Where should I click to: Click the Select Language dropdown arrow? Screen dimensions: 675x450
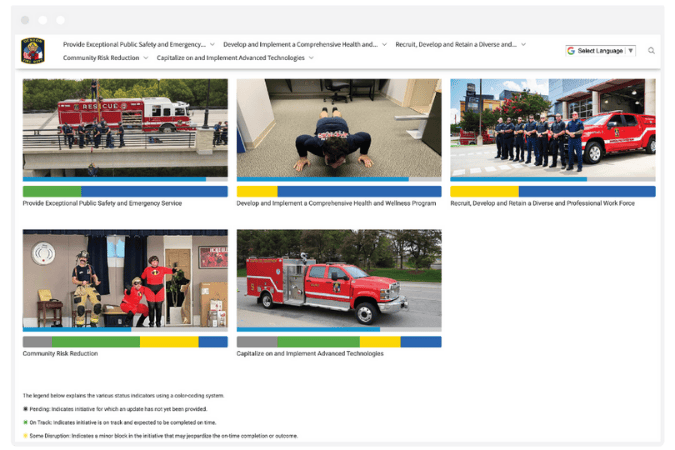(631, 51)
